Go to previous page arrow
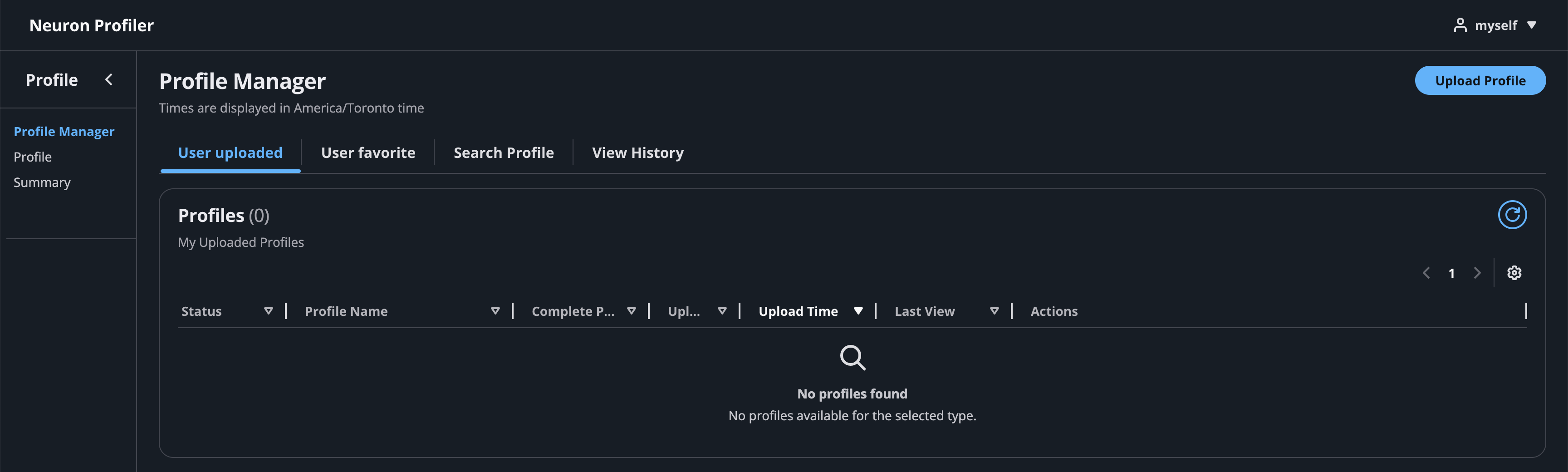This screenshot has height=472, width=1568. (x=1426, y=273)
